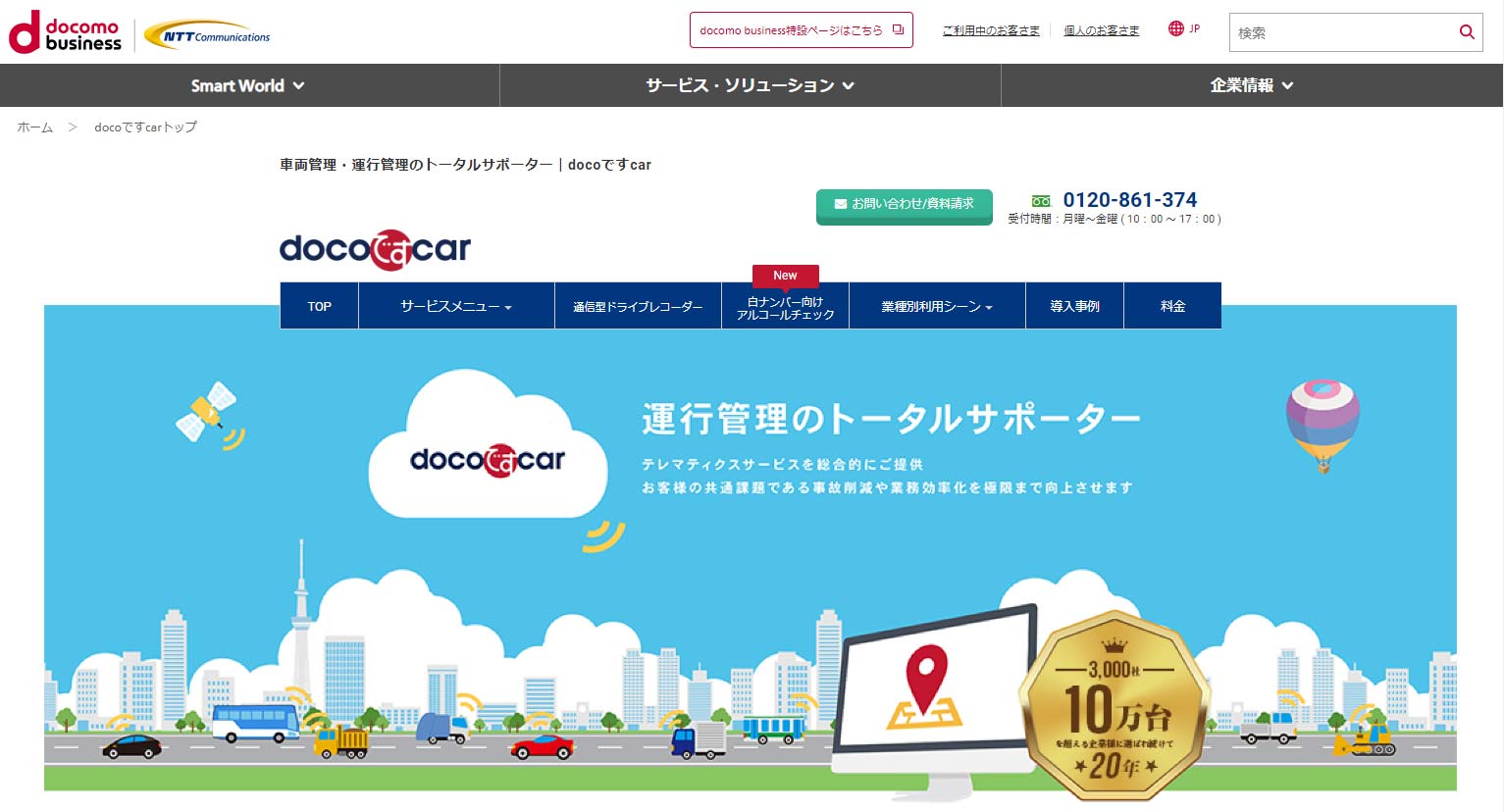The height and width of the screenshot is (812, 1504).
Task: Click the gold 10万台 badge
Action: [x=1115, y=704]
